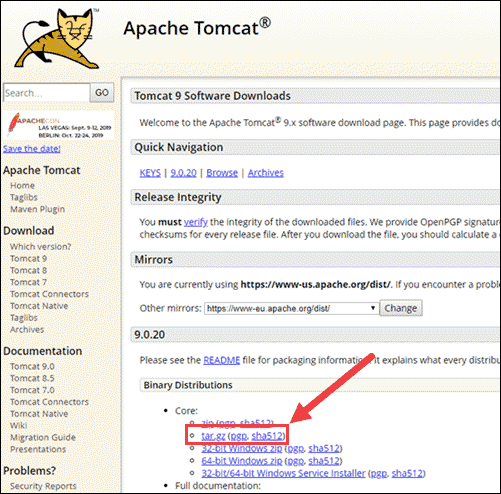Image resolution: width=501 pixels, height=494 pixels.
Task: Jump to 9.0.20 via quick navigation
Action: click(x=183, y=173)
